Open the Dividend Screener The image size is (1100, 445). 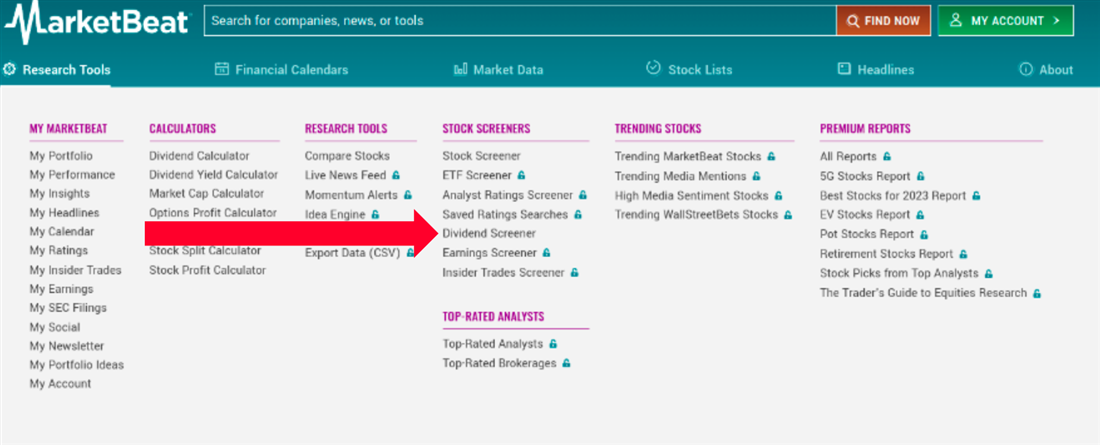pos(489,233)
